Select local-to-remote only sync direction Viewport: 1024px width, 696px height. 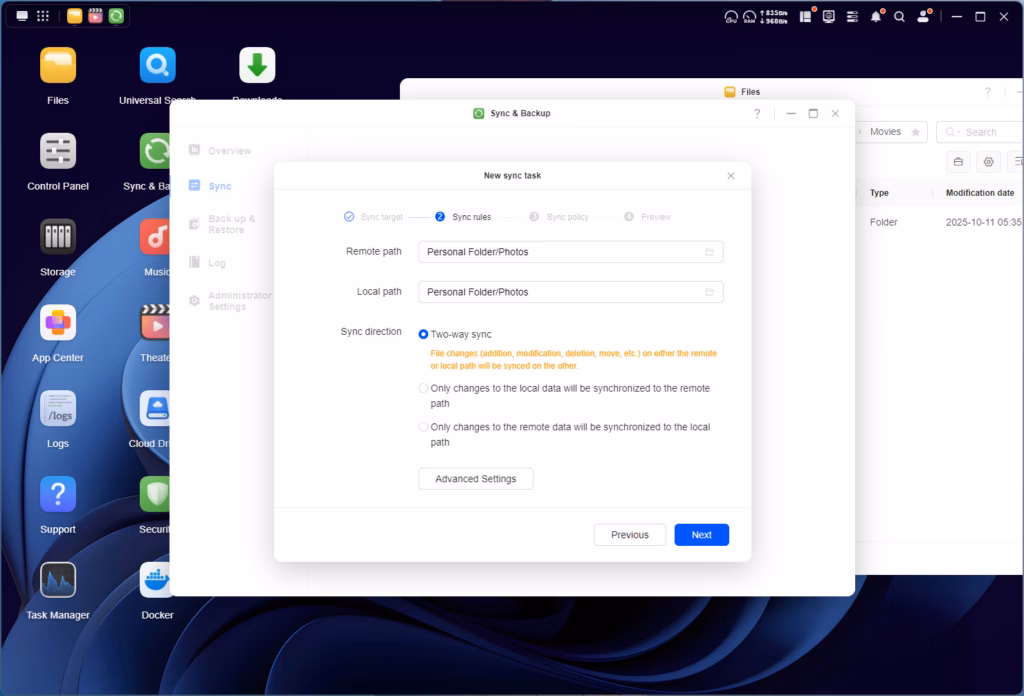(424, 388)
